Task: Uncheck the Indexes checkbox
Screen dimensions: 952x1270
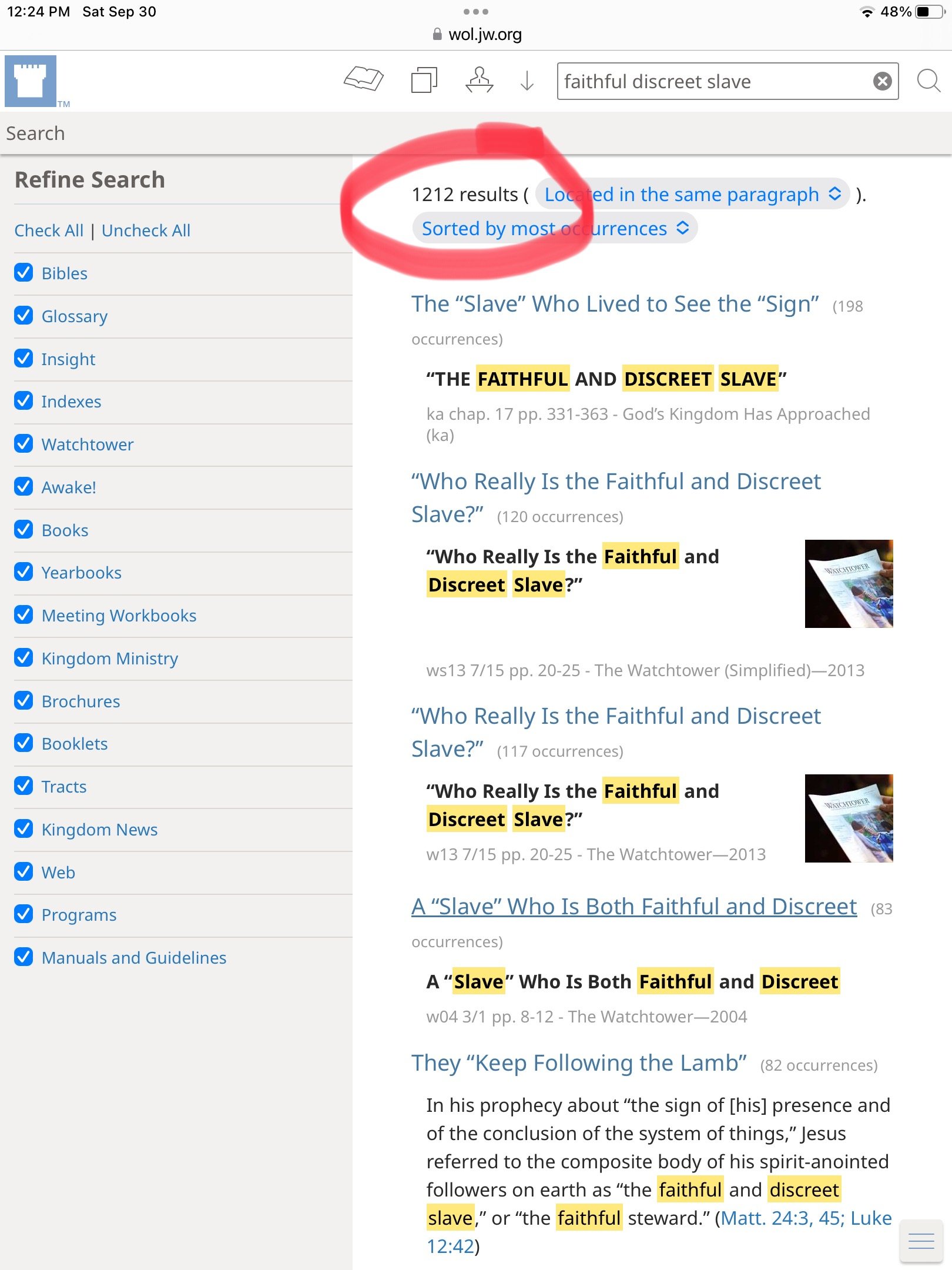Action: tap(24, 400)
